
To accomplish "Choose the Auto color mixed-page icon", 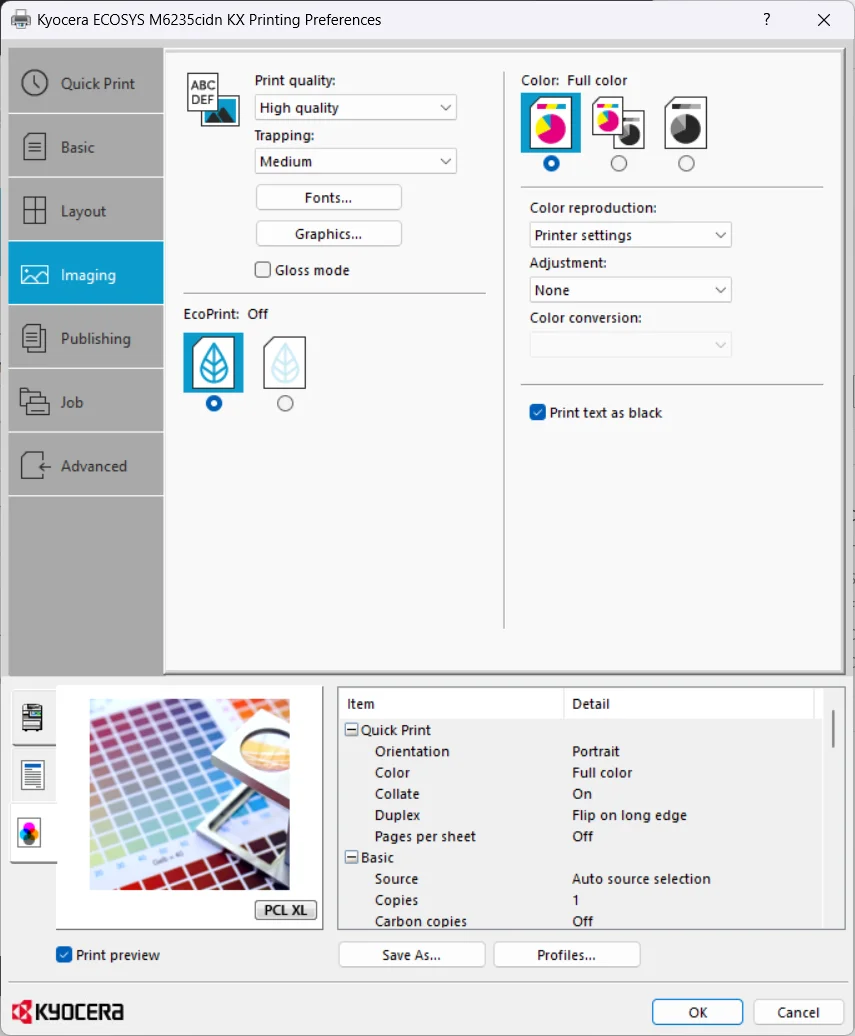I will click(618, 123).
